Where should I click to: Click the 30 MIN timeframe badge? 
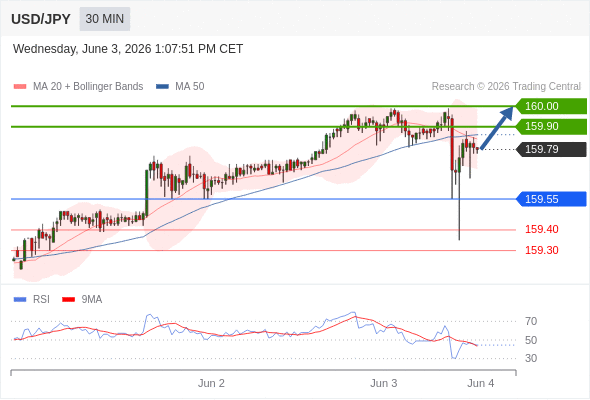[105, 19]
